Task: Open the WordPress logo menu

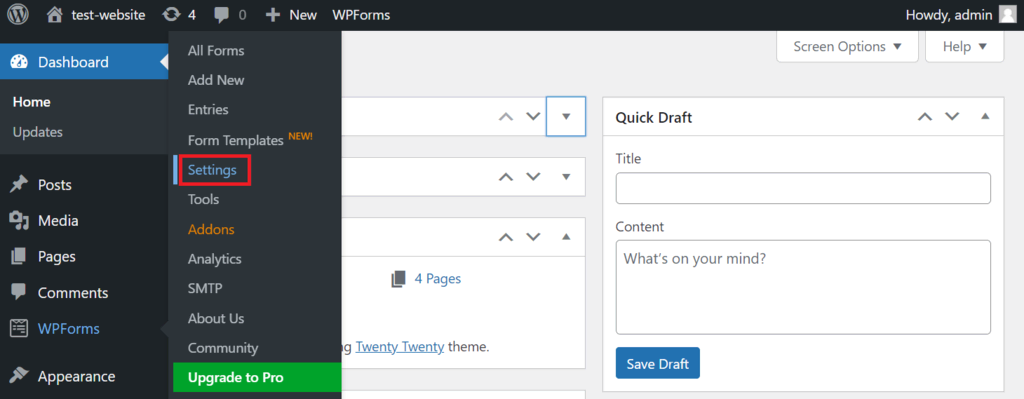Action: [18, 14]
